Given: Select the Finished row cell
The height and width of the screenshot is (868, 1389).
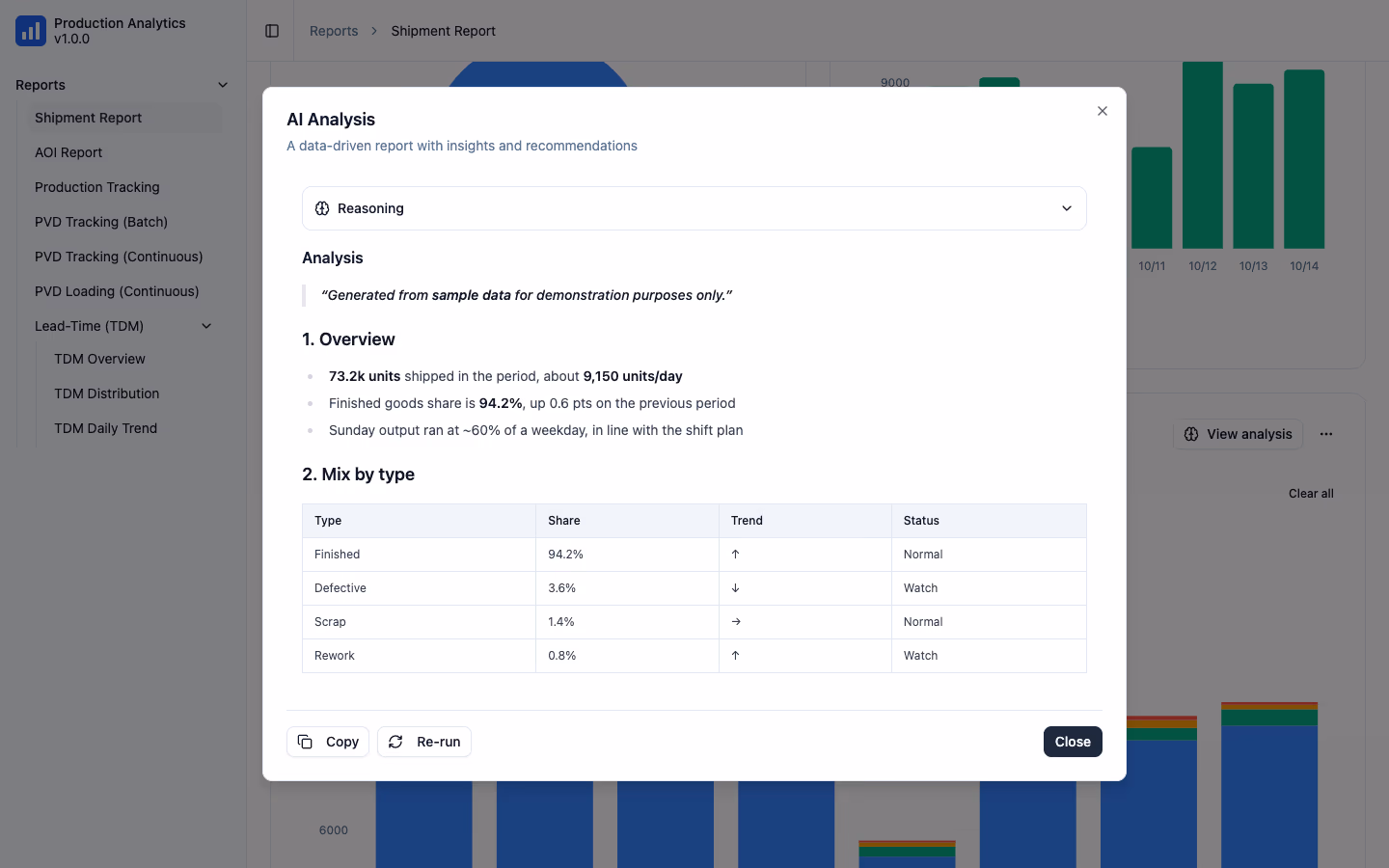Looking at the screenshot, I should (419, 555).
